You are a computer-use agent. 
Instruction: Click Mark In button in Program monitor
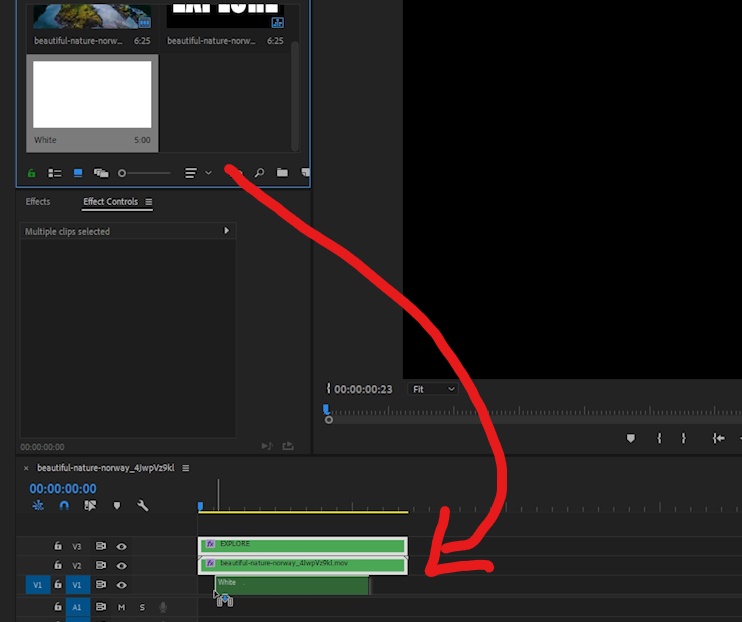(x=659, y=438)
